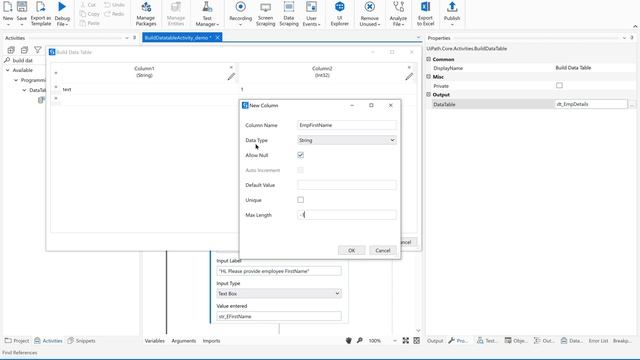Click the Max Length field
640x360 pixels.
(347, 215)
